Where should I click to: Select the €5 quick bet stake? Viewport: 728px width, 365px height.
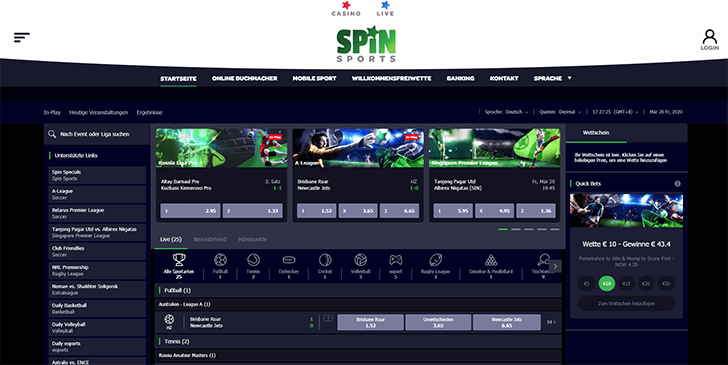(x=586, y=283)
